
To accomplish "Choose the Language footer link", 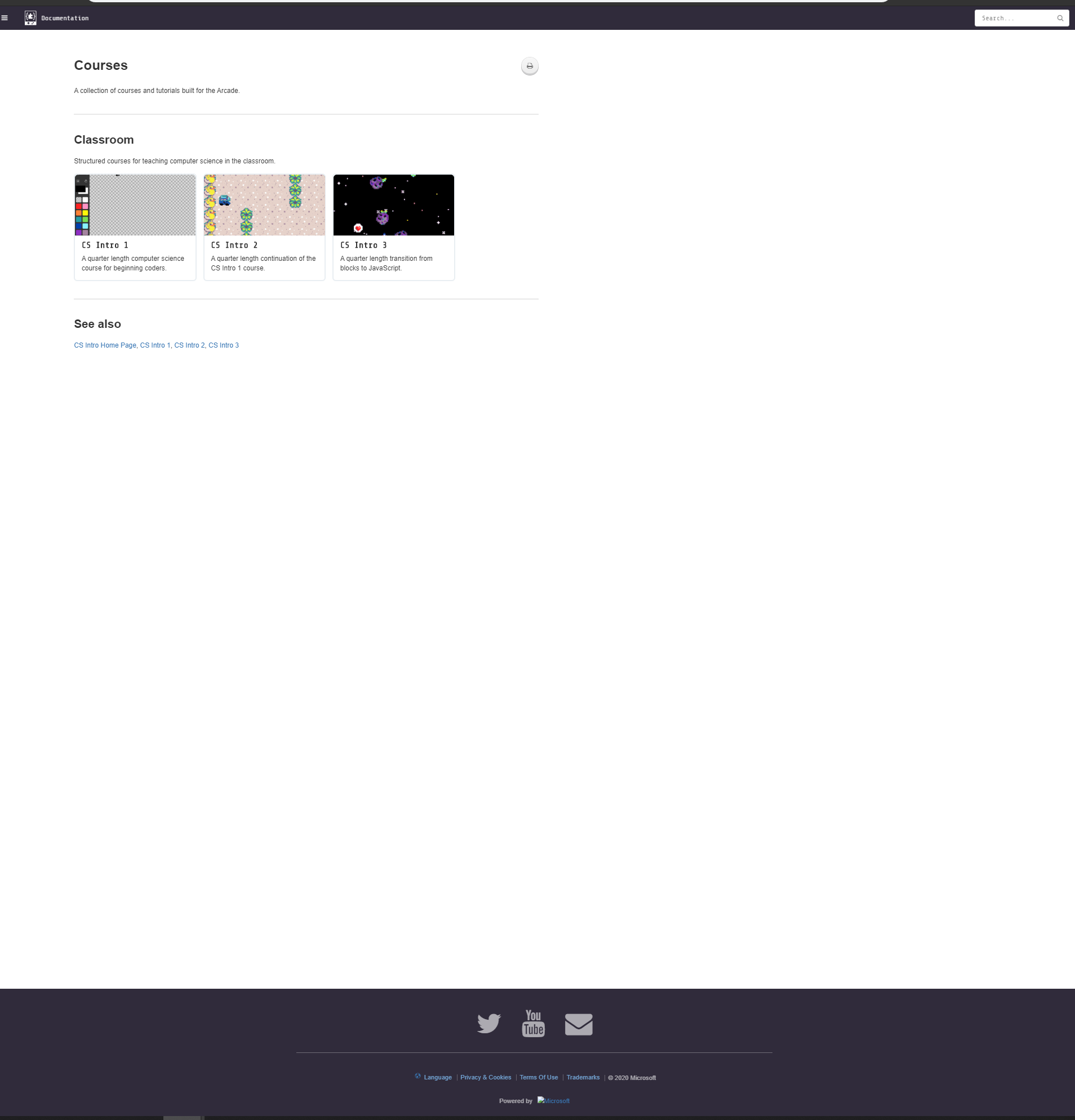I will [x=438, y=1077].
